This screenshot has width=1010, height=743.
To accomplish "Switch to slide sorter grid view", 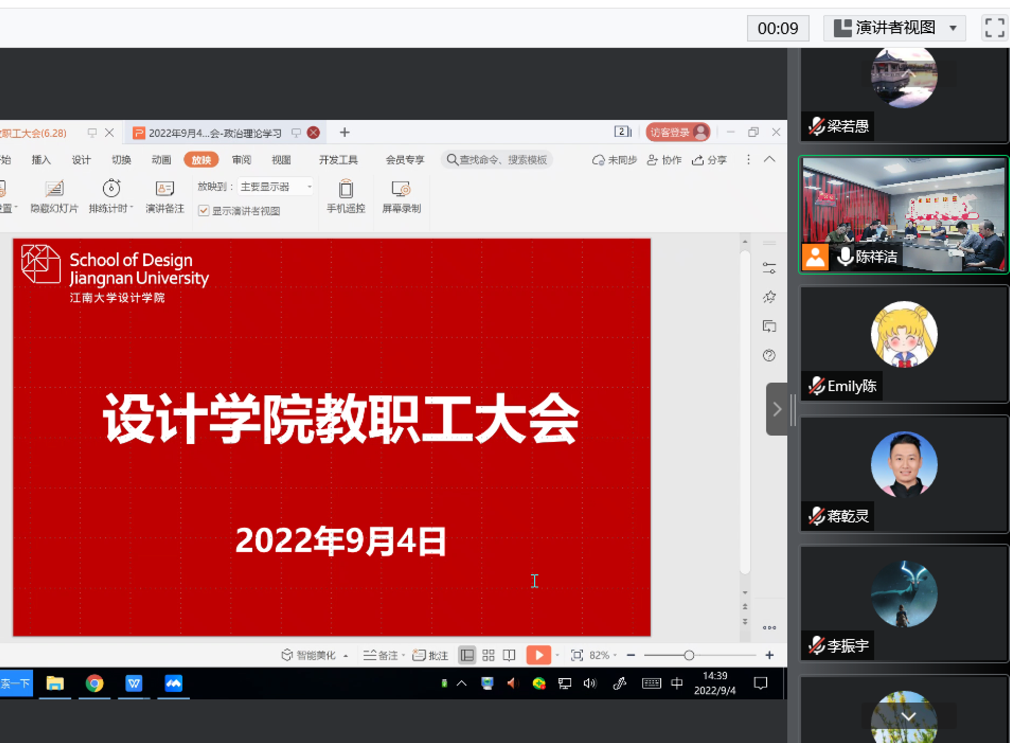I will [488, 655].
